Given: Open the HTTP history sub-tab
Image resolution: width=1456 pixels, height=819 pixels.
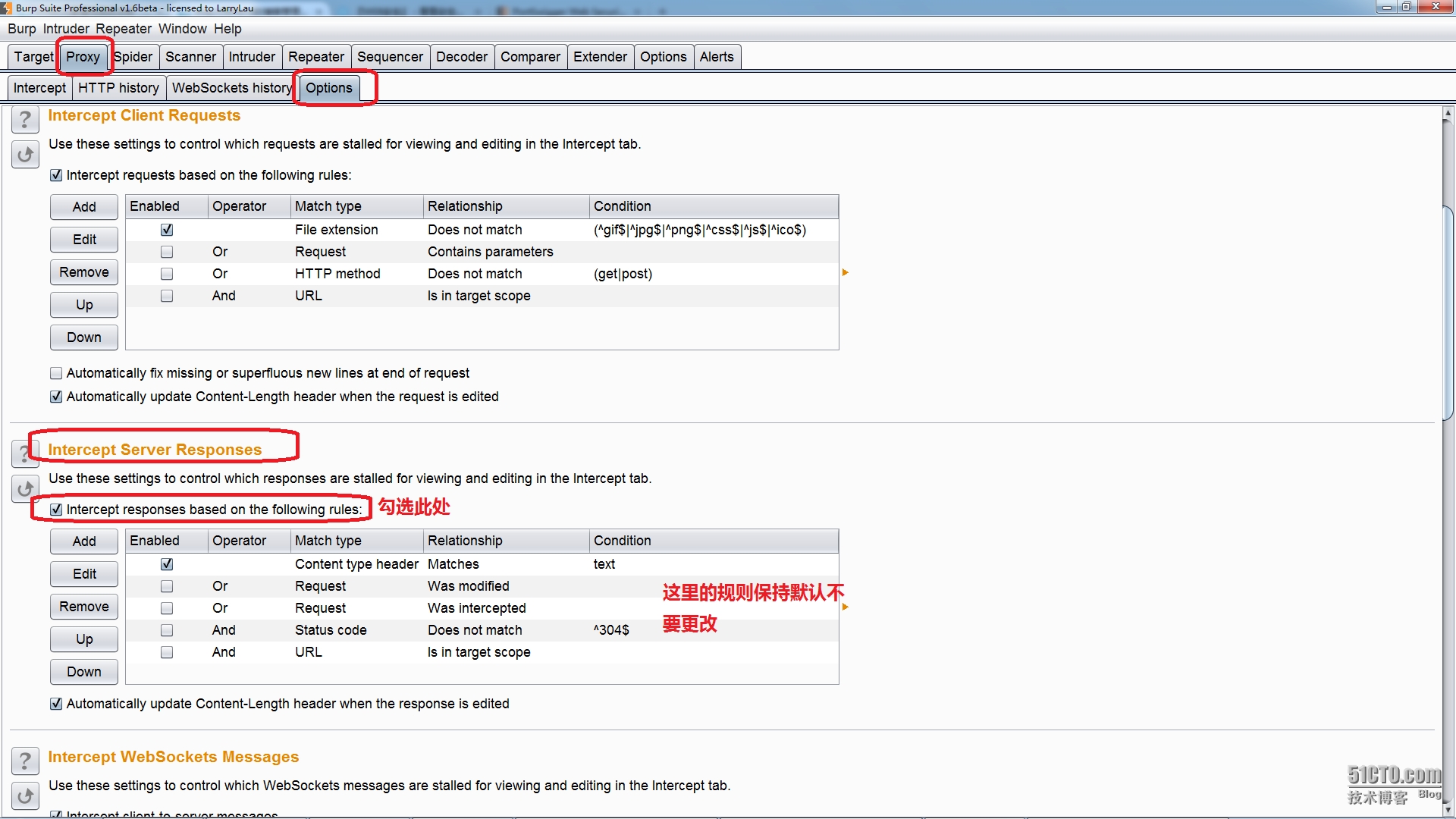Looking at the screenshot, I should click(x=118, y=88).
